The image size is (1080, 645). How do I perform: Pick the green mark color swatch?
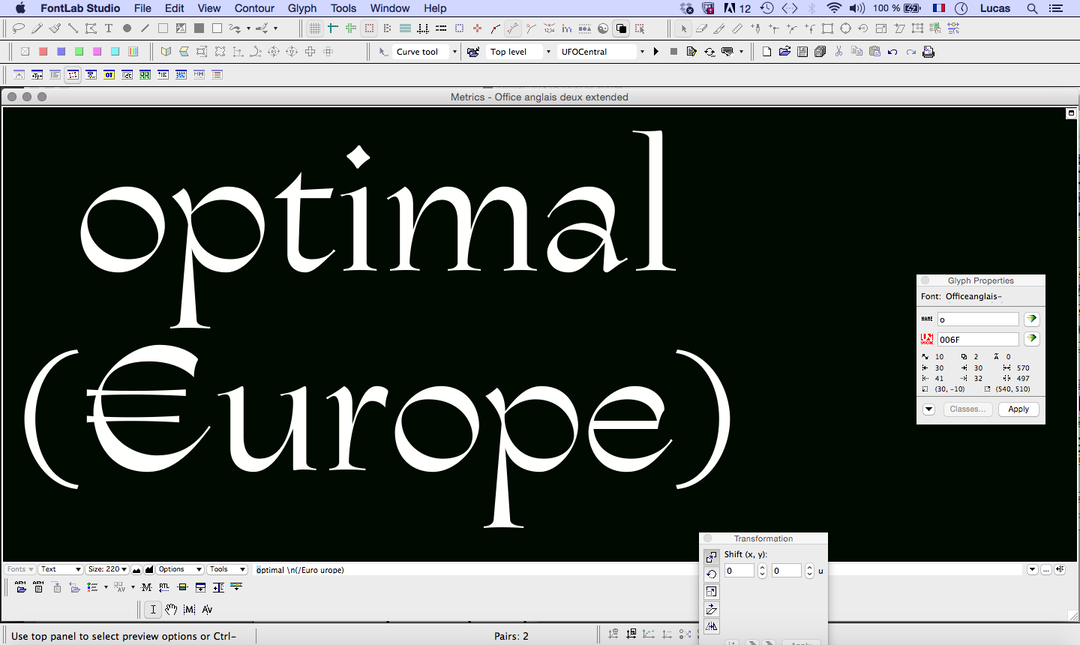[x=79, y=52]
